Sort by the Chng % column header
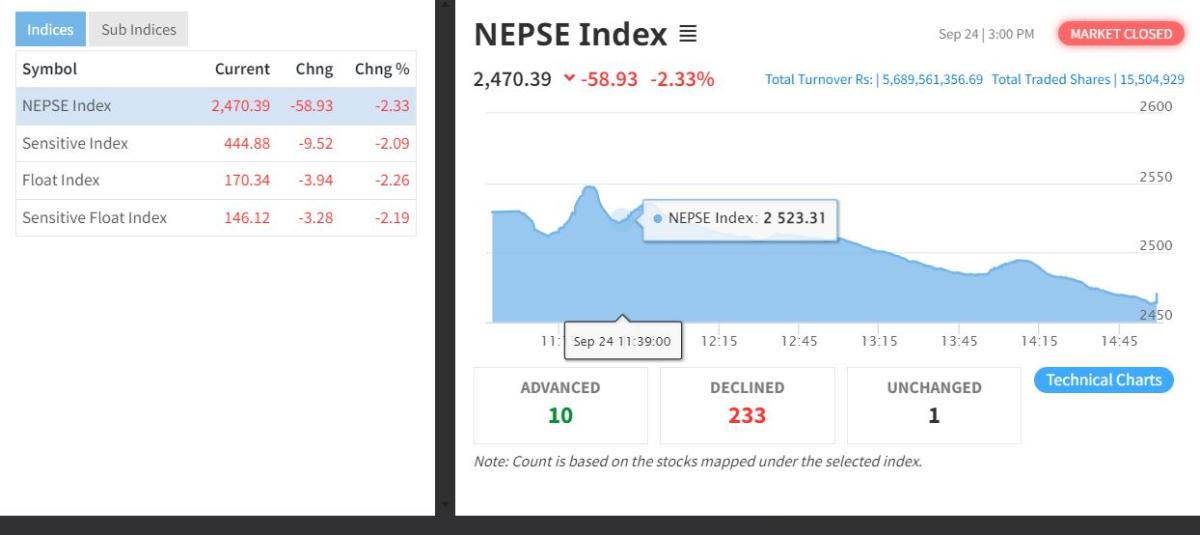 tap(382, 69)
